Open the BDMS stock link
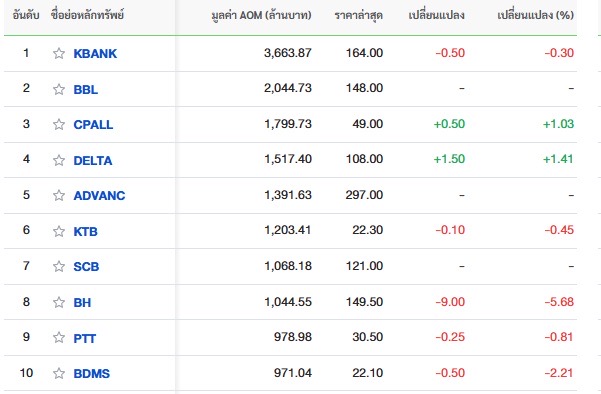The height and width of the screenshot is (394, 601). pos(92,374)
